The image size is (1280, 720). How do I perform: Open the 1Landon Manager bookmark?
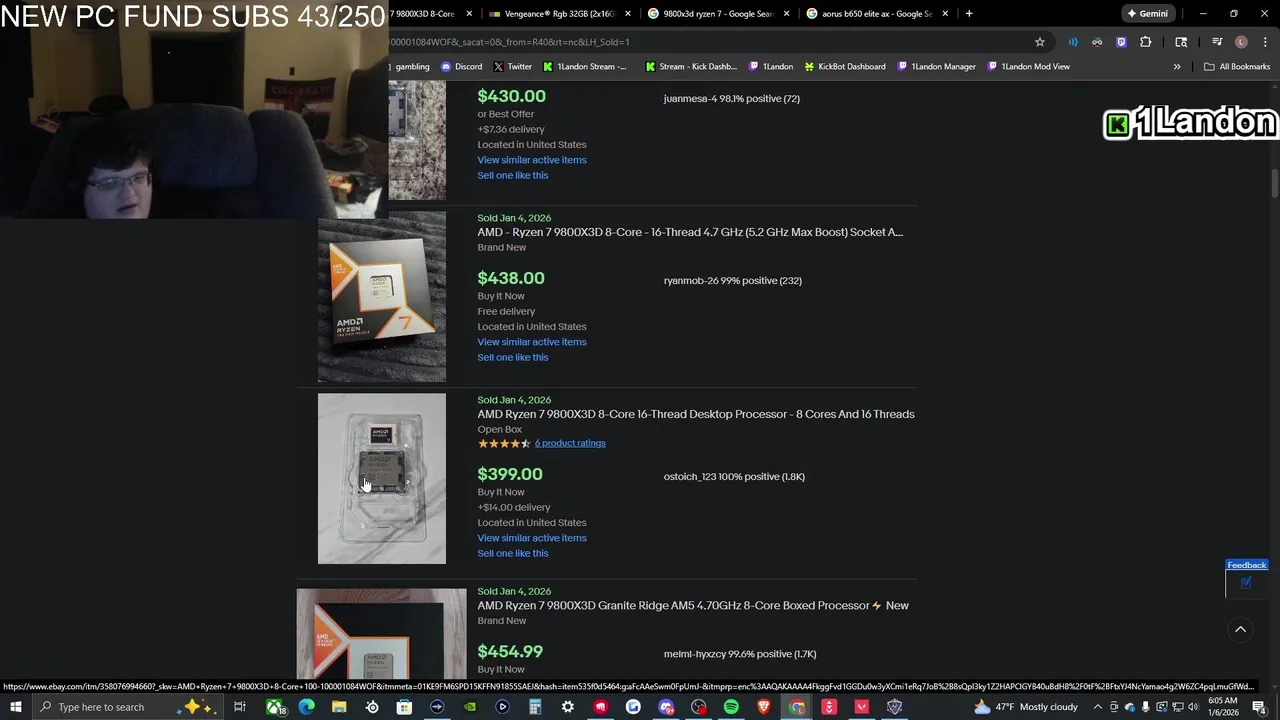click(936, 66)
